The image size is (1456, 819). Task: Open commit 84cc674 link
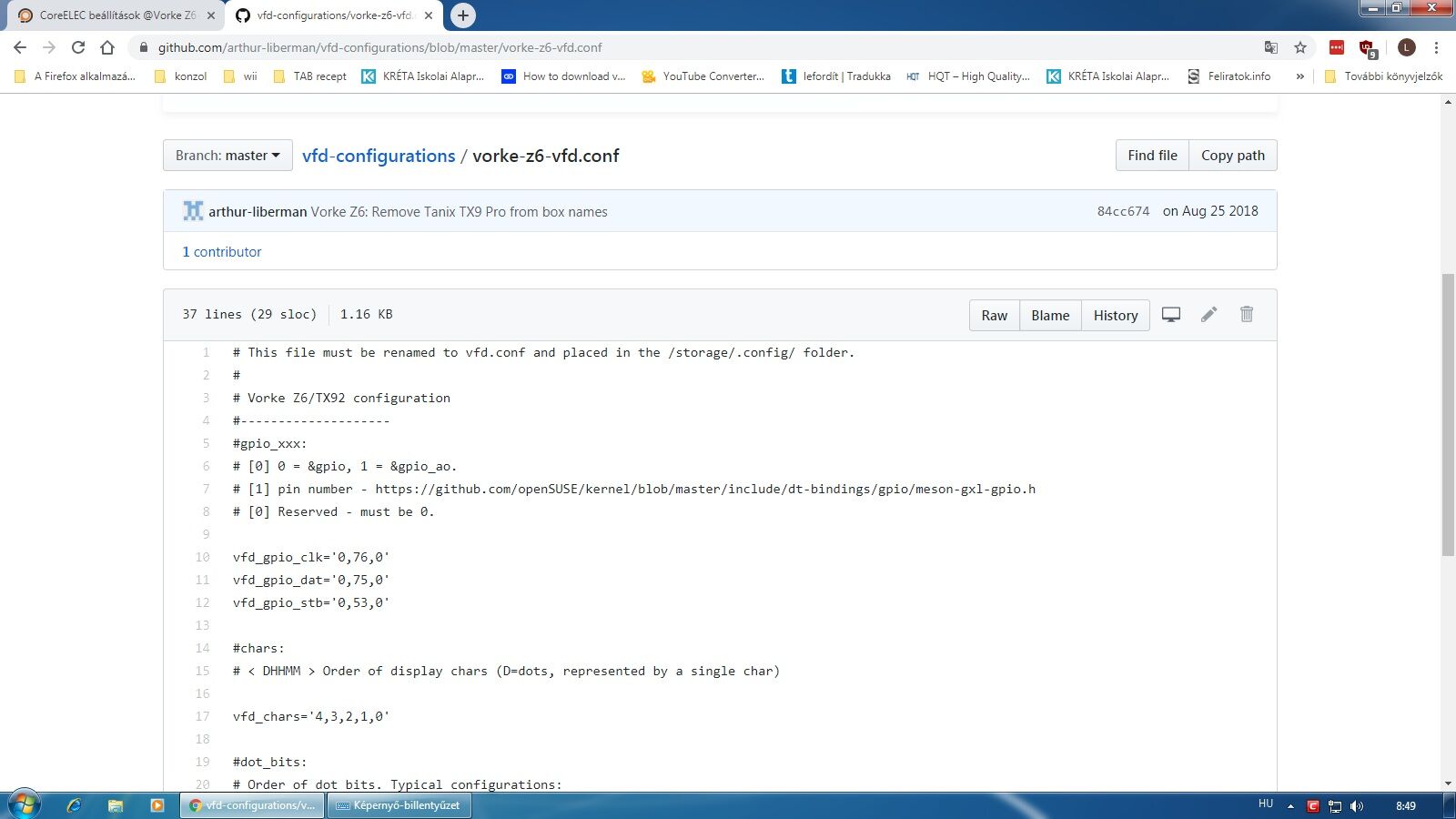point(1123,211)
